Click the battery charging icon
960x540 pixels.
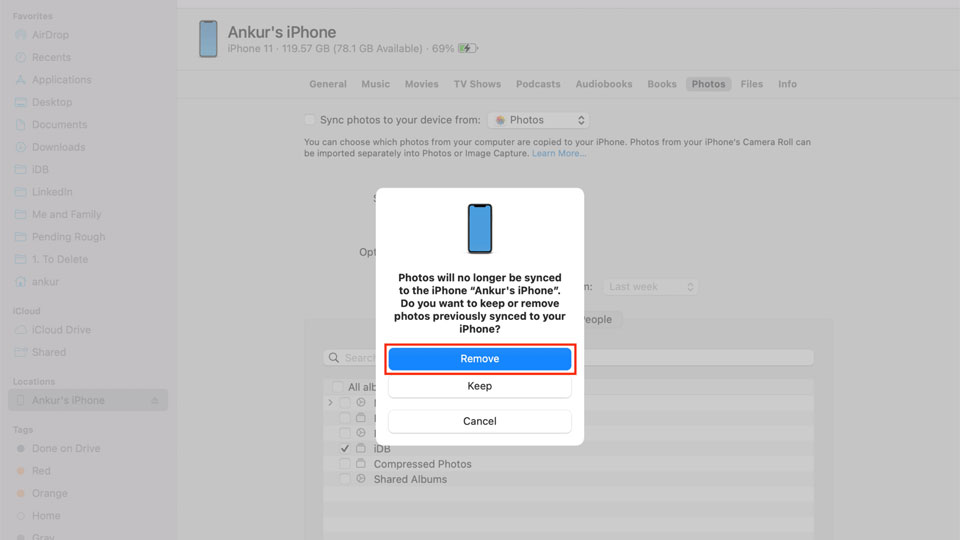pyautogui.click(x=468, y=48)
